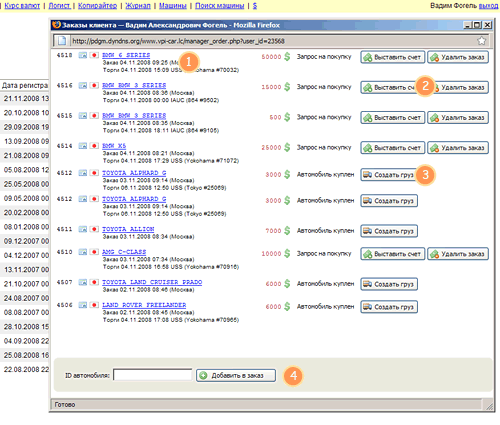The image size is (500, 425).
Task: Click Japan flag of LAND ROVER FREELANDER order
Action: (x=94, y=305)
